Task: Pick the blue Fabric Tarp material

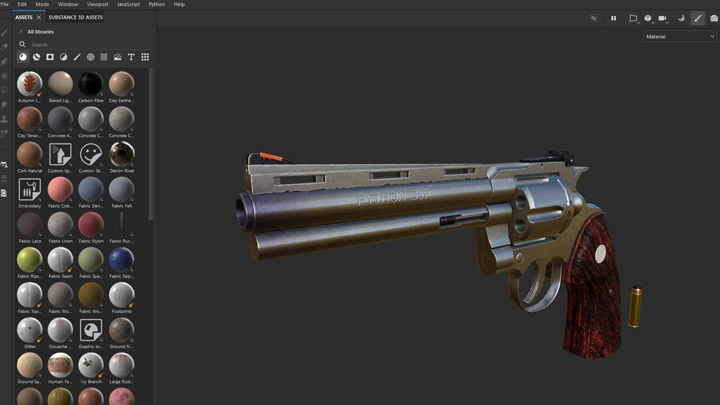Action: click(122, 259)
